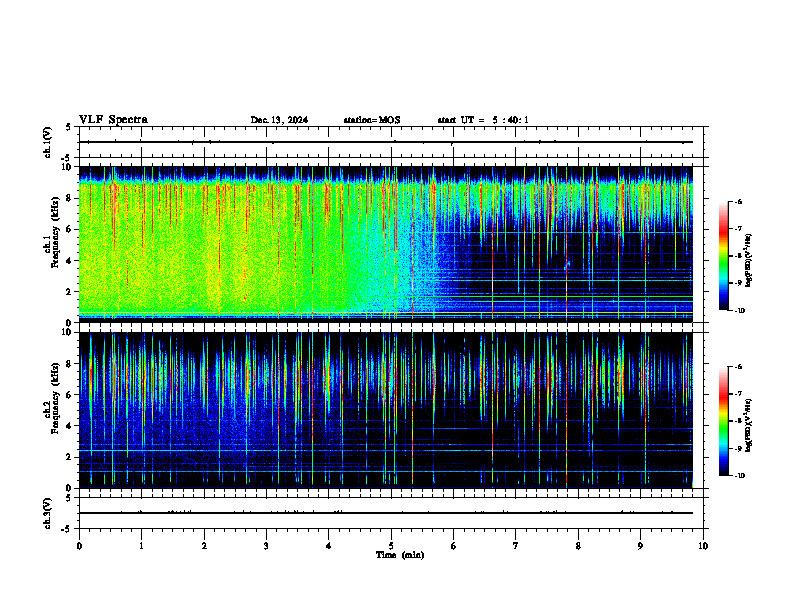Click the "-10" label on the ch.2 color bar

[740, 476]
